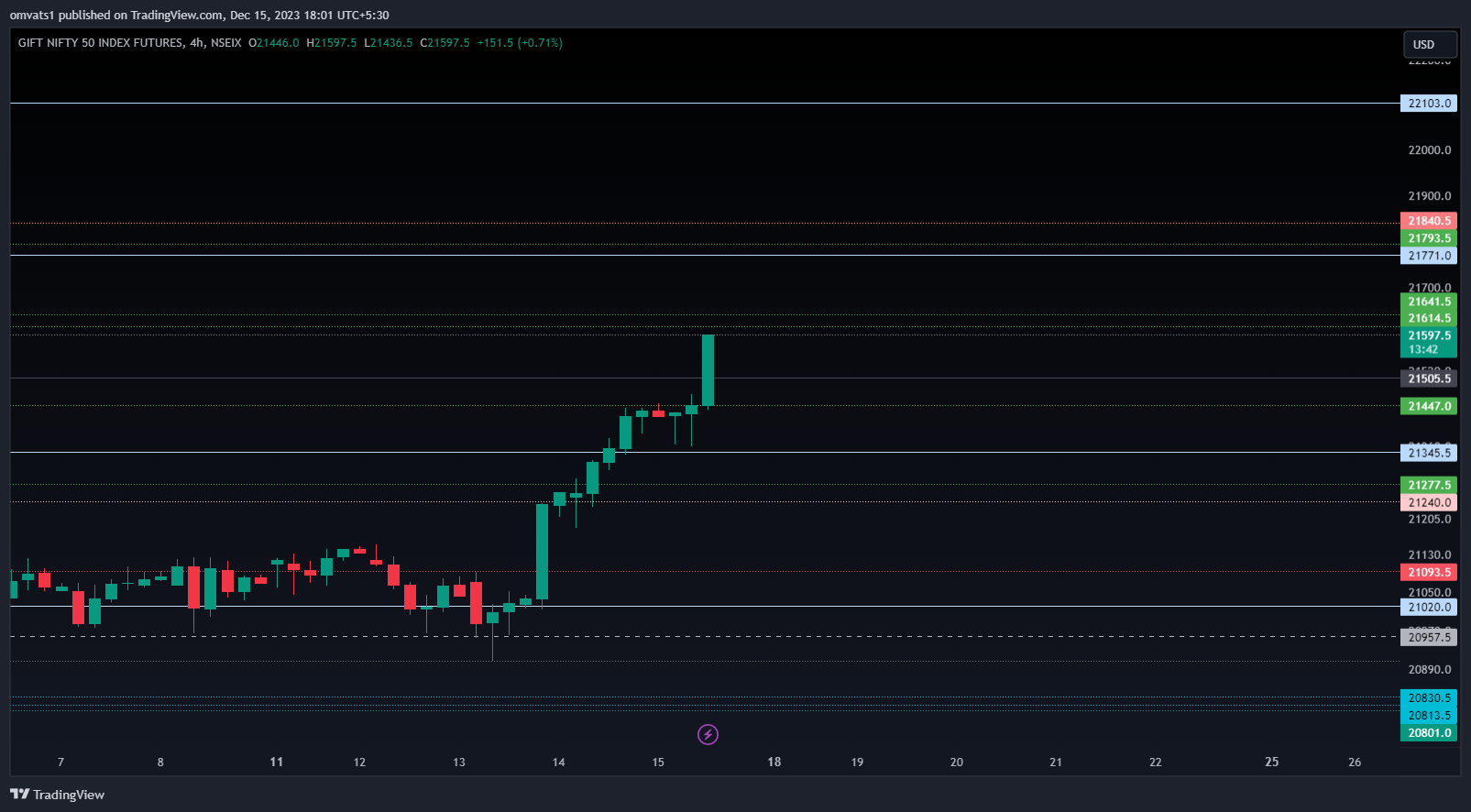Select the 22103.0 price label
The width and height of the screenshot is (1471, 812).
click(1429, 104)
